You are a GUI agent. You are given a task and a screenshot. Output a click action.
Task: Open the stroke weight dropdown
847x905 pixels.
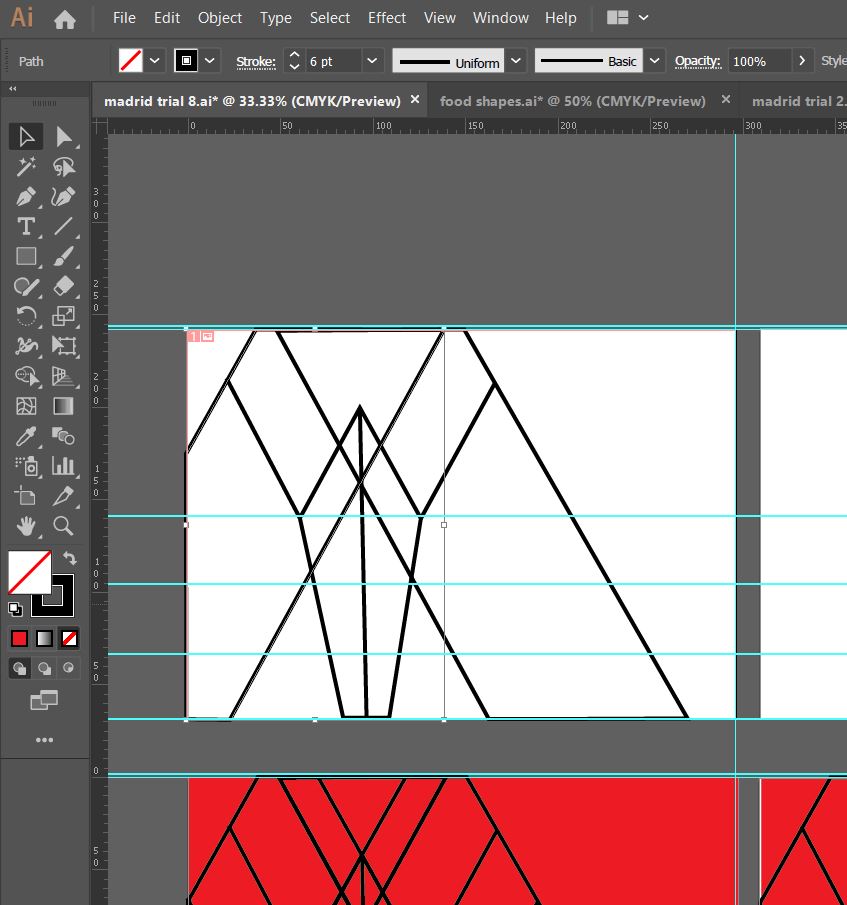tap(372, 61)
